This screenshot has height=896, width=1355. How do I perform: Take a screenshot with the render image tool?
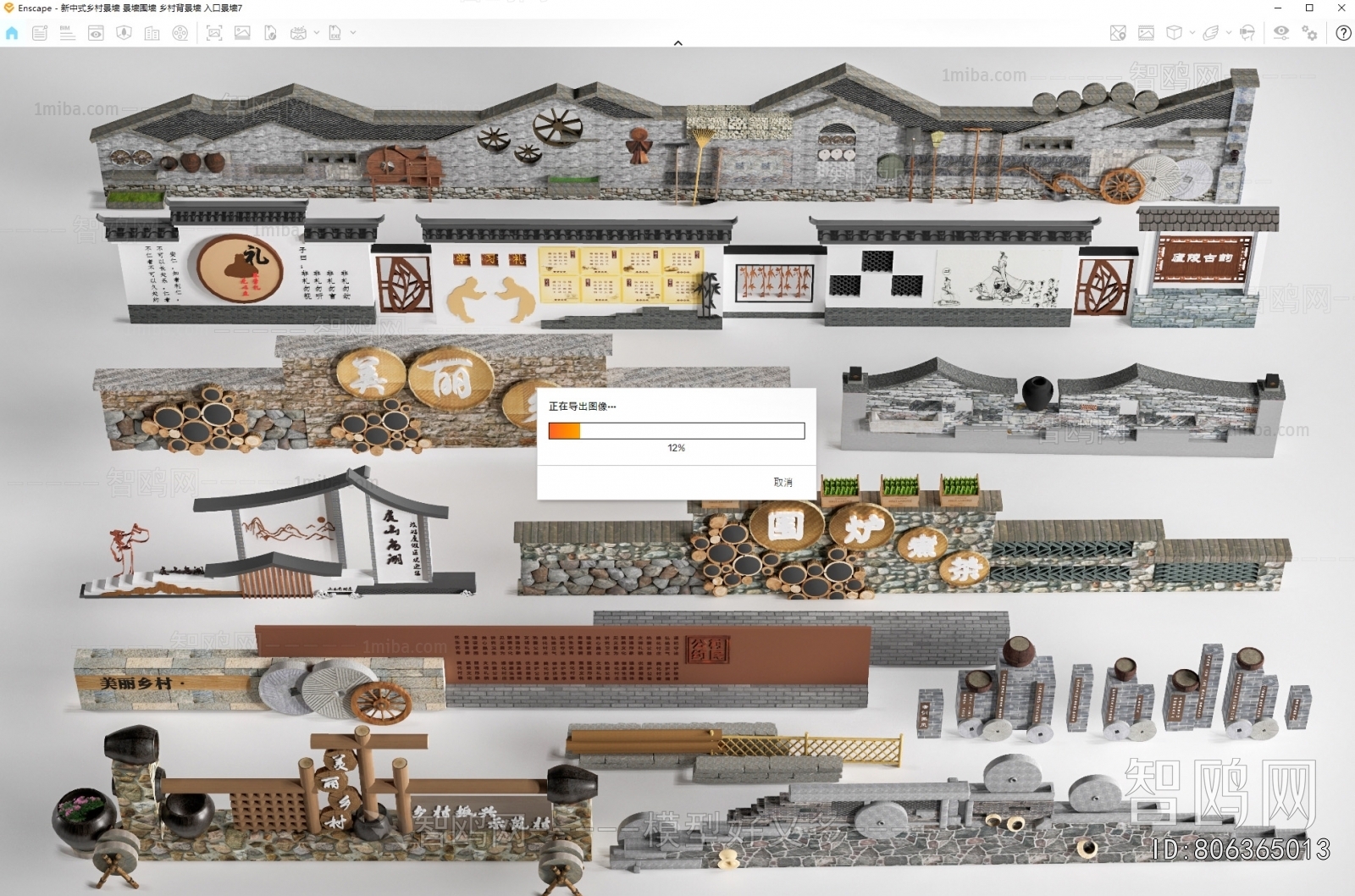coord(215,34)
